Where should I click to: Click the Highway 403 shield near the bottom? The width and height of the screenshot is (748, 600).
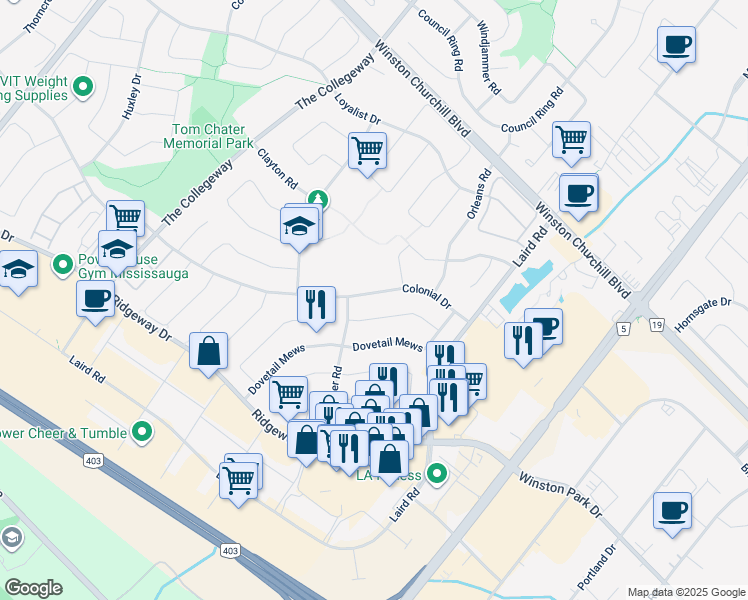230,551
